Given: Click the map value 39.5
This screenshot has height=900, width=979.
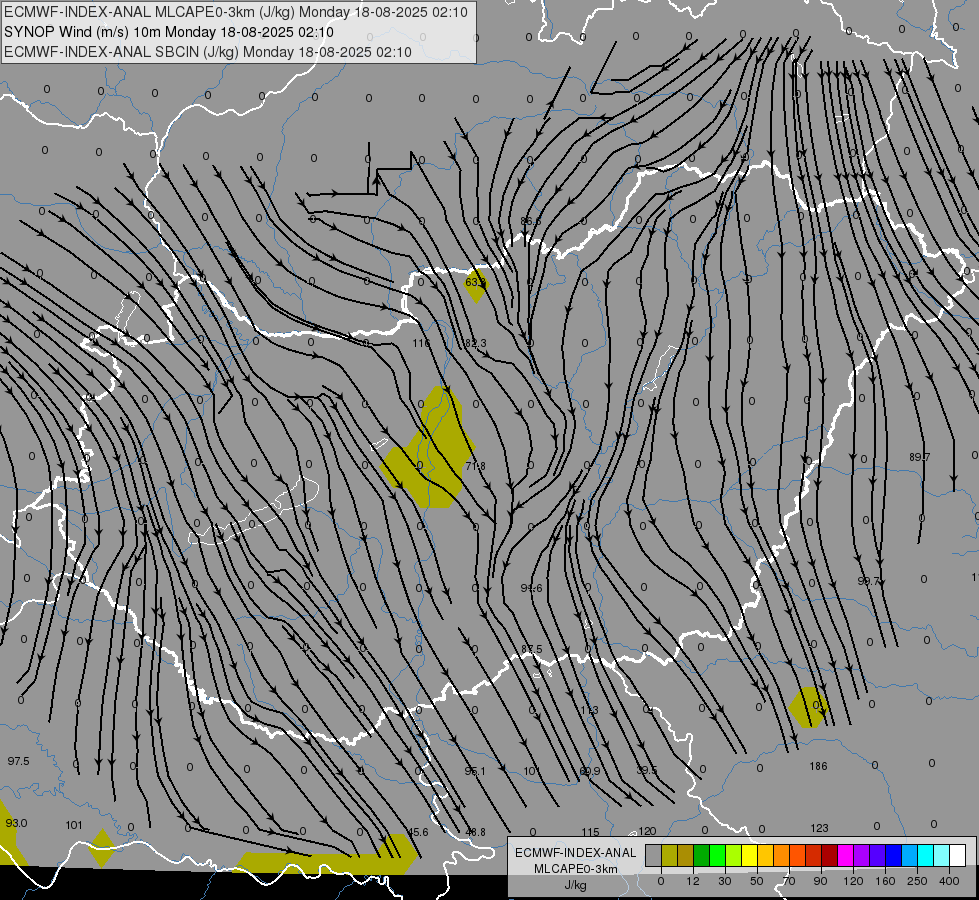Looking at the screenshot, I should pyautogui.click(x=647, y=770).
